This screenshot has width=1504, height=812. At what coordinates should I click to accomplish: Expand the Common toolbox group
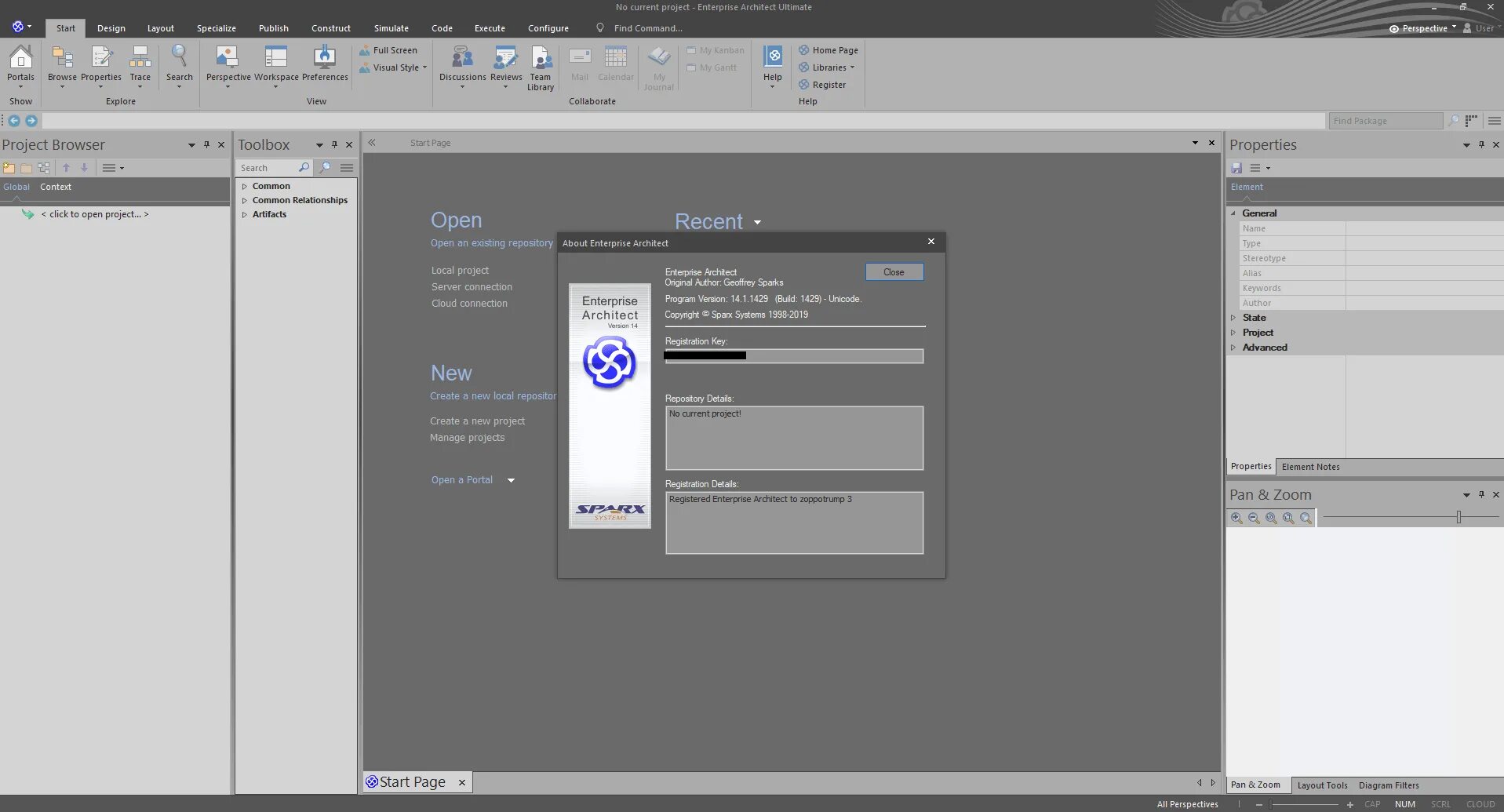pos(245,187)
